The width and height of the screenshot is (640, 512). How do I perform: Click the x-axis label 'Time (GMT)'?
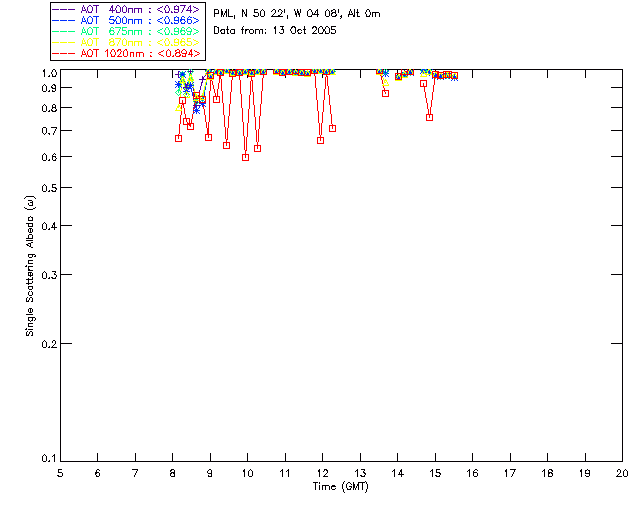click(341, 487)
